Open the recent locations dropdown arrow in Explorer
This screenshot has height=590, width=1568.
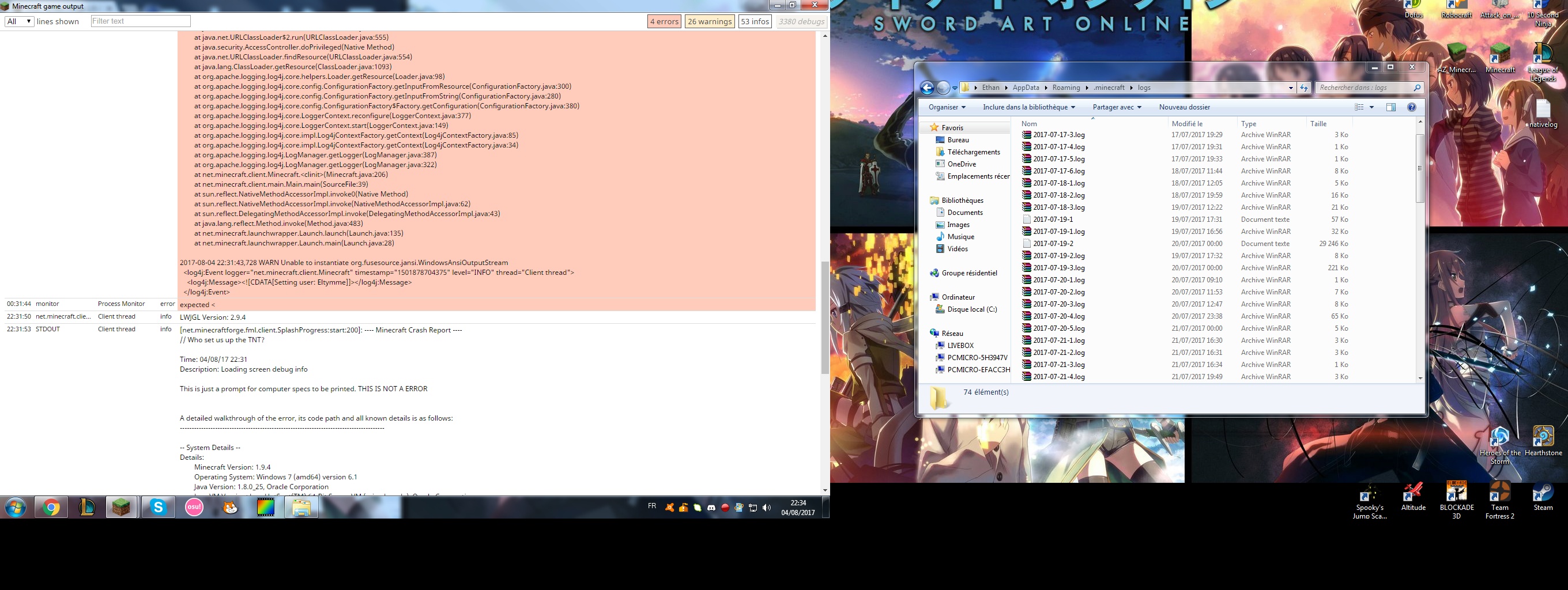955,88
